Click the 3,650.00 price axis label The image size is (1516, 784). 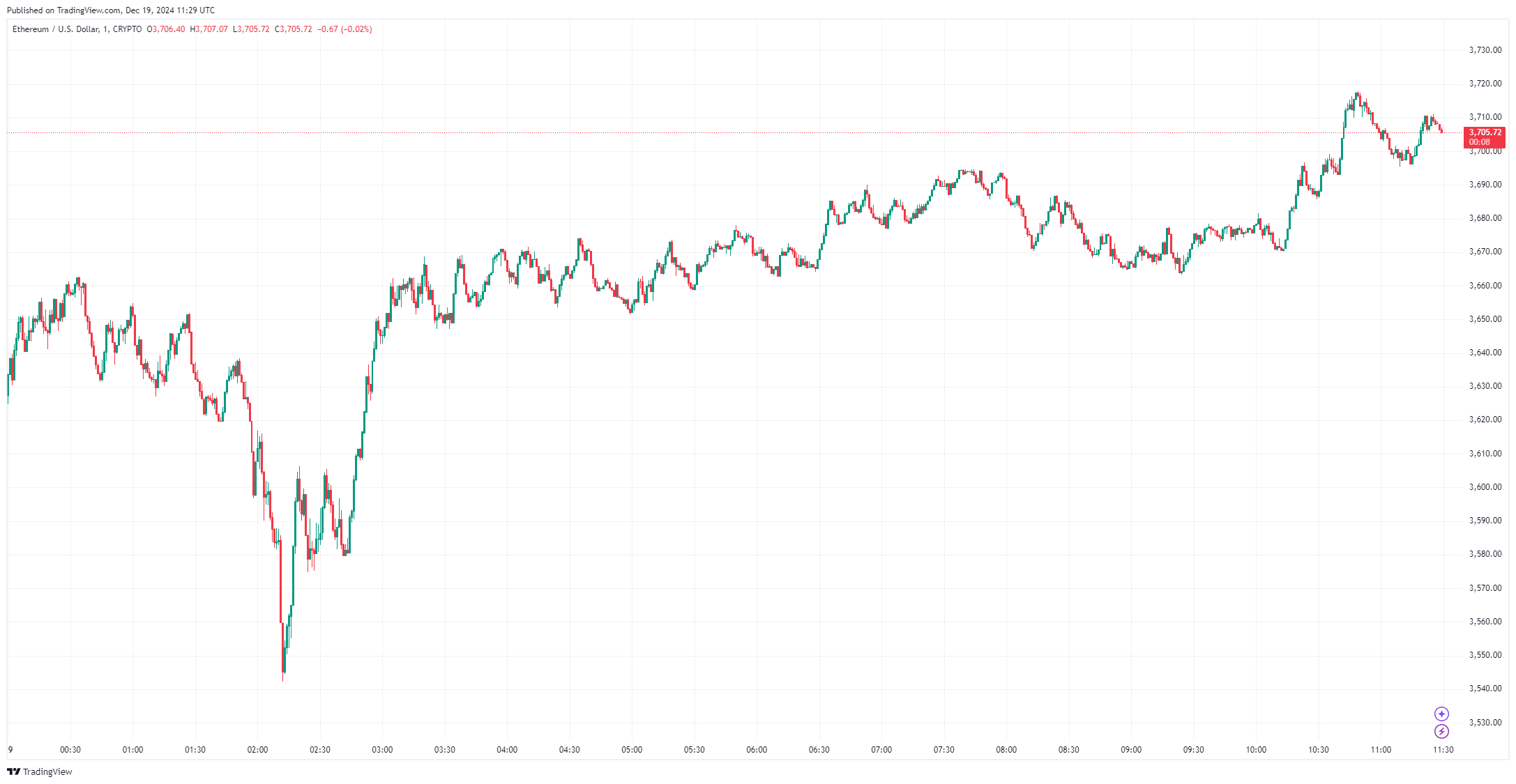click(1485, 319)
